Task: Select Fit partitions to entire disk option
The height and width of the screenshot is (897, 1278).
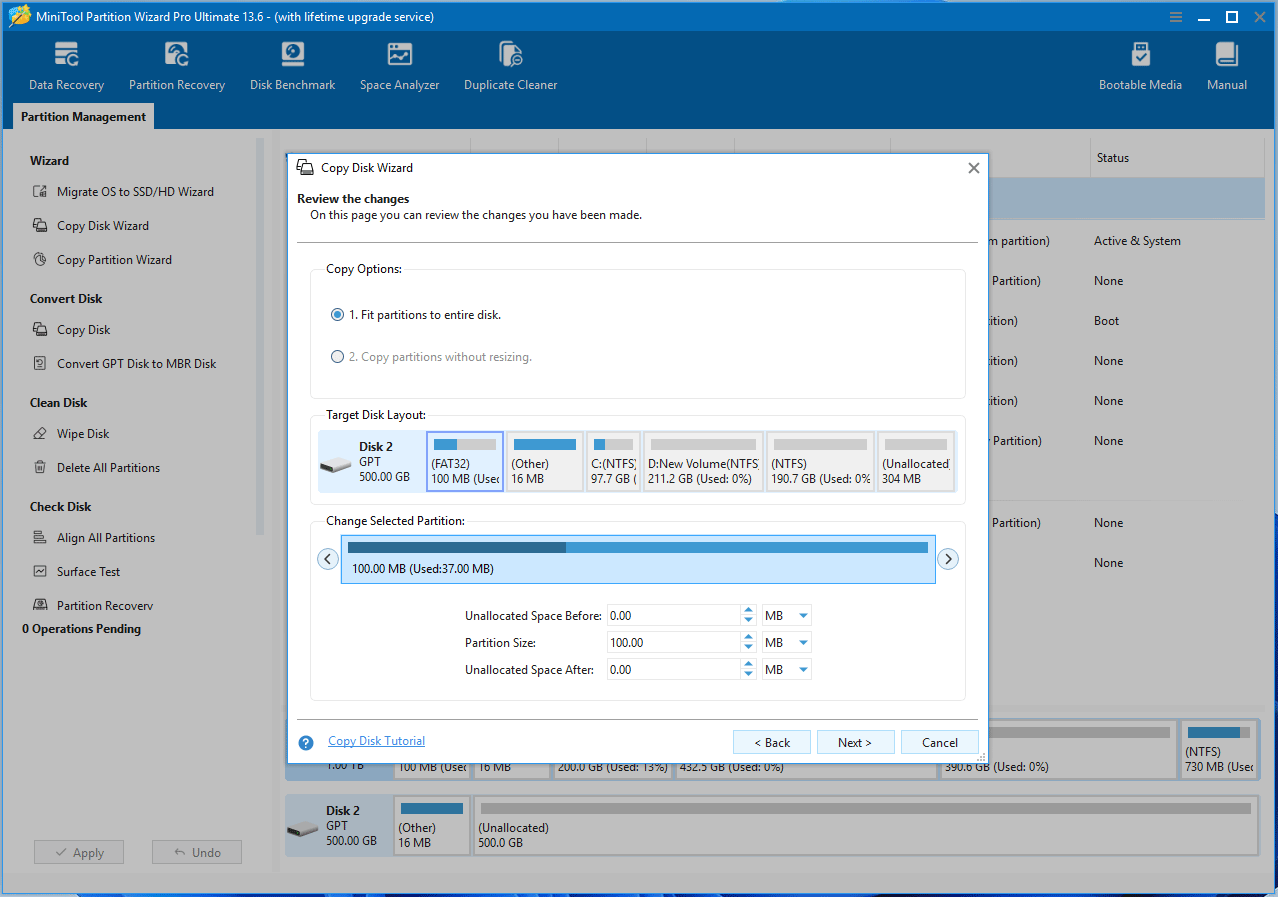Action: tap(416, 315)
